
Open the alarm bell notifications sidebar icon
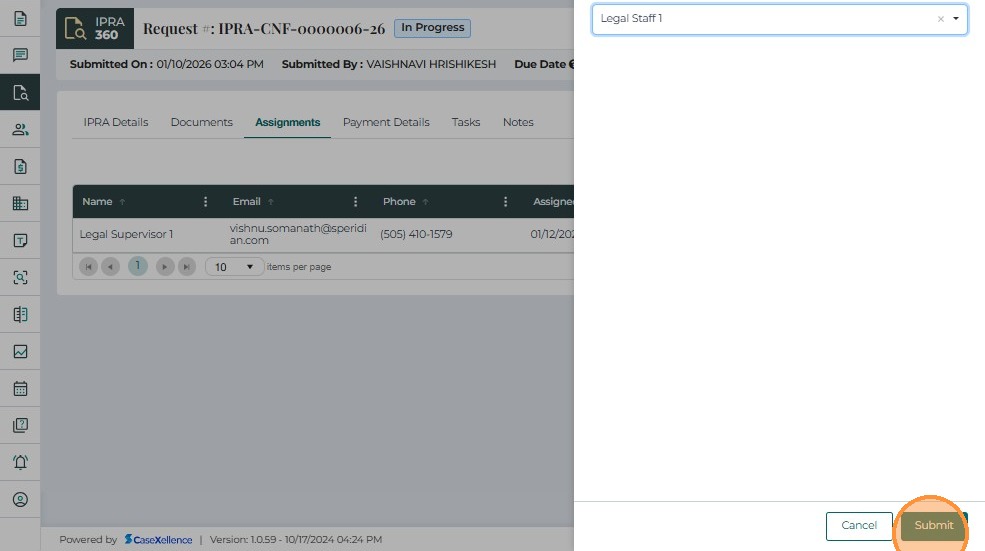20,462
